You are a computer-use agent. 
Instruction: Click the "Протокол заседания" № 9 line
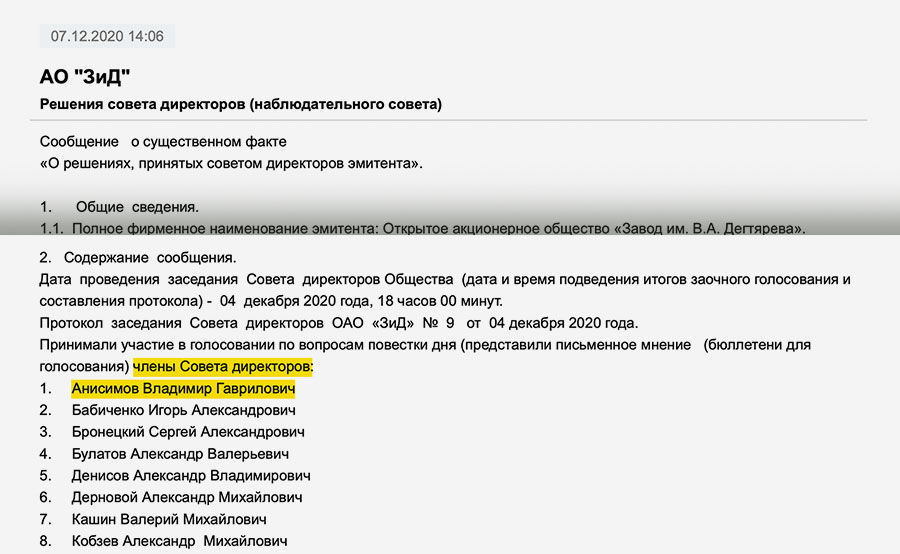coord(338,323)
